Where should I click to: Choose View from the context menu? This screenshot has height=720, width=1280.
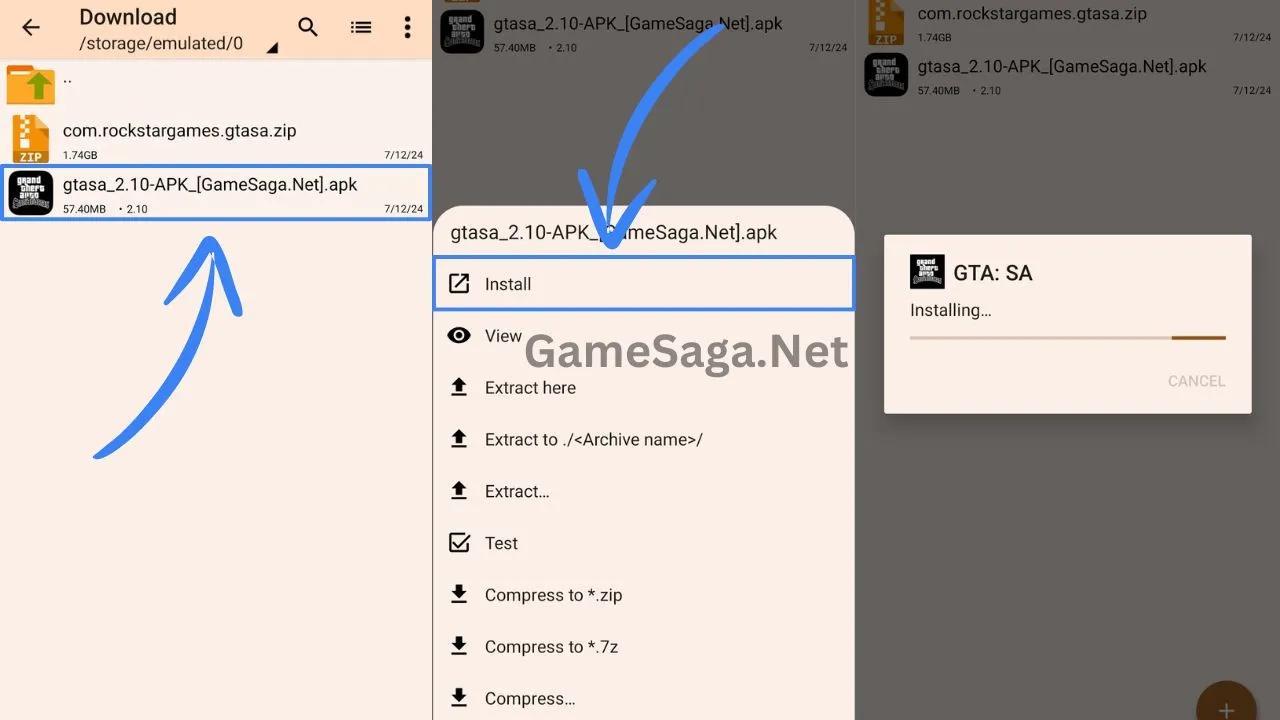tap(644, 336)
